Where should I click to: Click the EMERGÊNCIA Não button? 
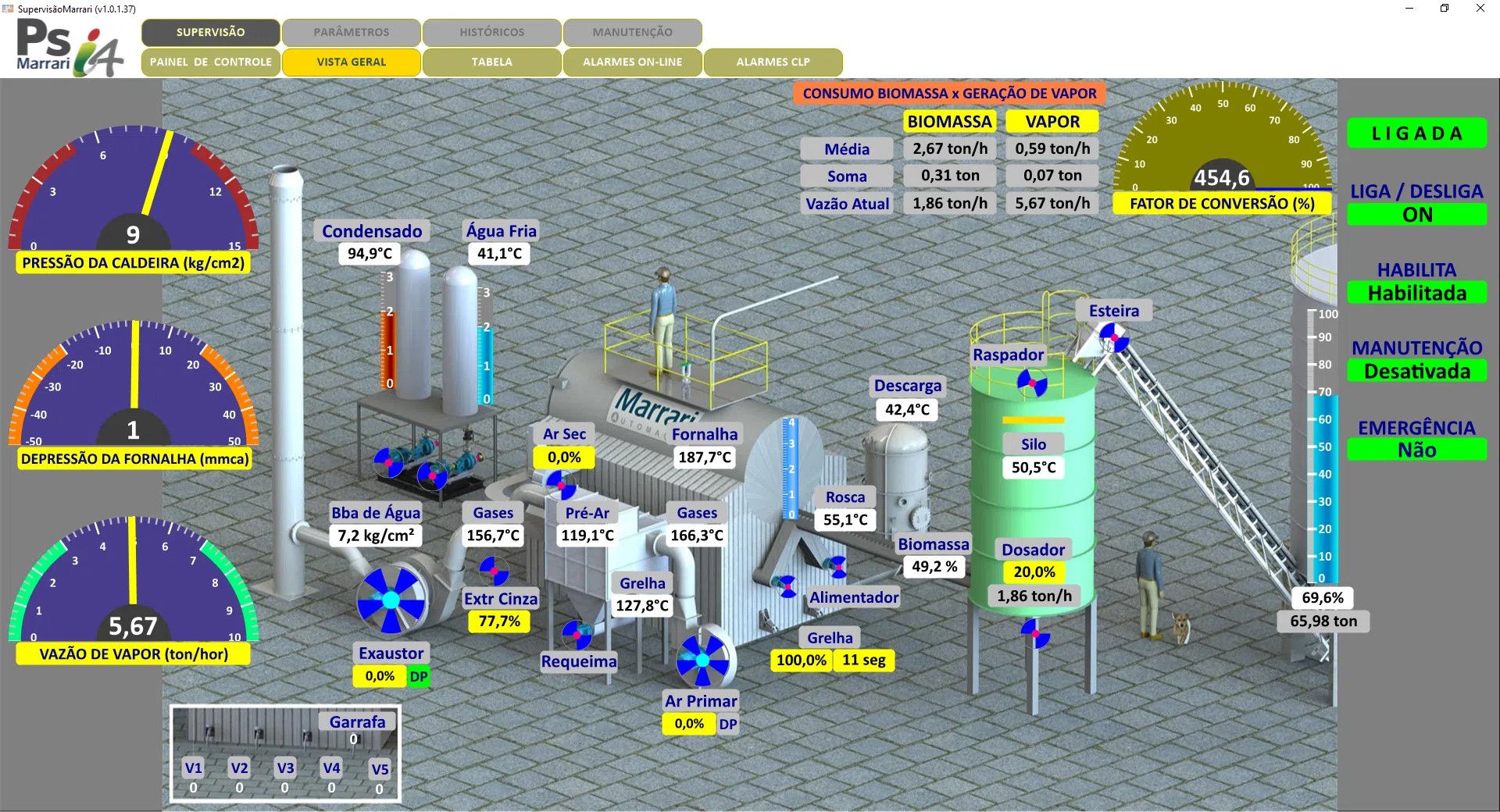tap(1417, 450)
